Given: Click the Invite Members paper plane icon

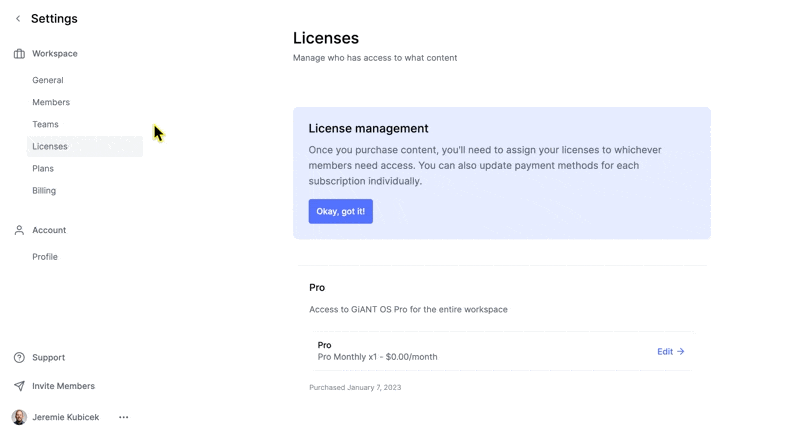Looking at the screenshot, I should click(19, 386).
